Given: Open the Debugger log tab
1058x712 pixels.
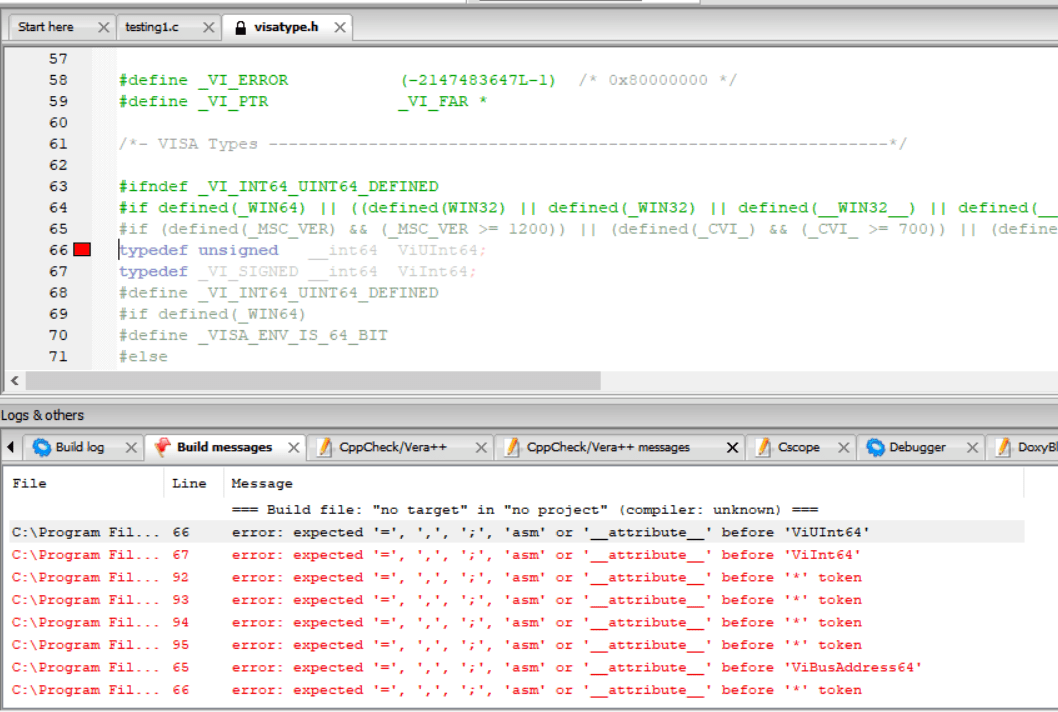Looking at the screenshot, I should 917,447.
